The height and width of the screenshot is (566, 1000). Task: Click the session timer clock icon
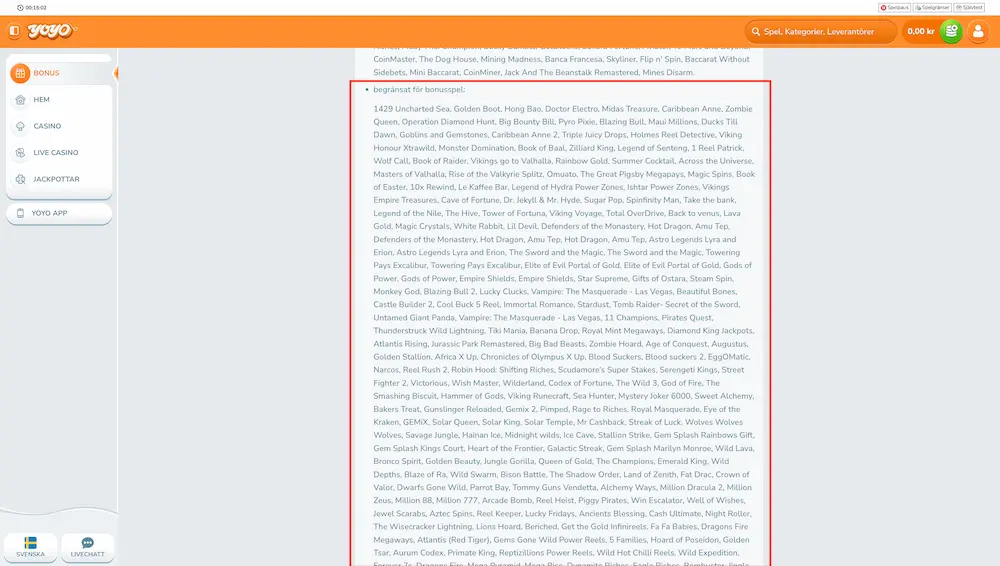click(20, 8)
